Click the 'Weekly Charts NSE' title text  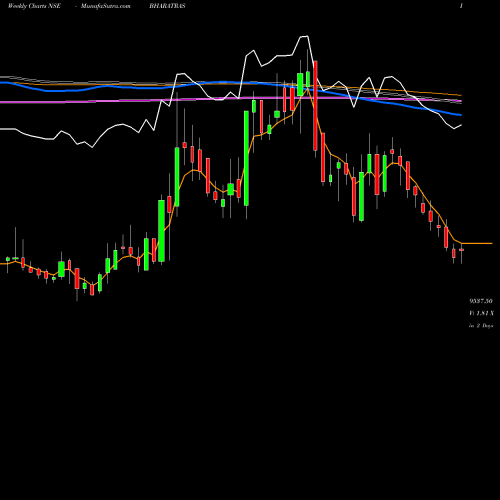[x=34, y=6]
